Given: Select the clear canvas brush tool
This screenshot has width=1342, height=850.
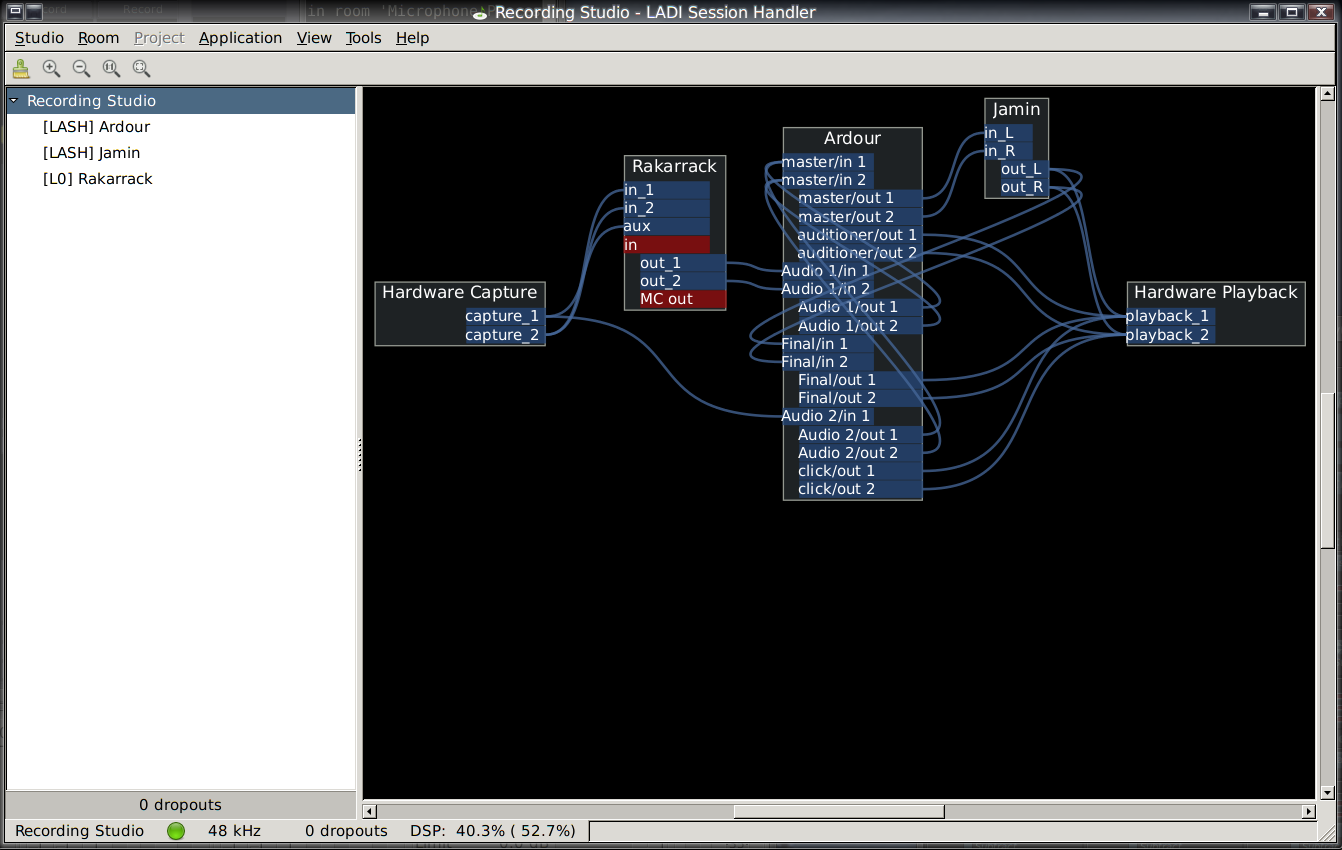Looking at the screenshot, I should [x=20, y=68].
